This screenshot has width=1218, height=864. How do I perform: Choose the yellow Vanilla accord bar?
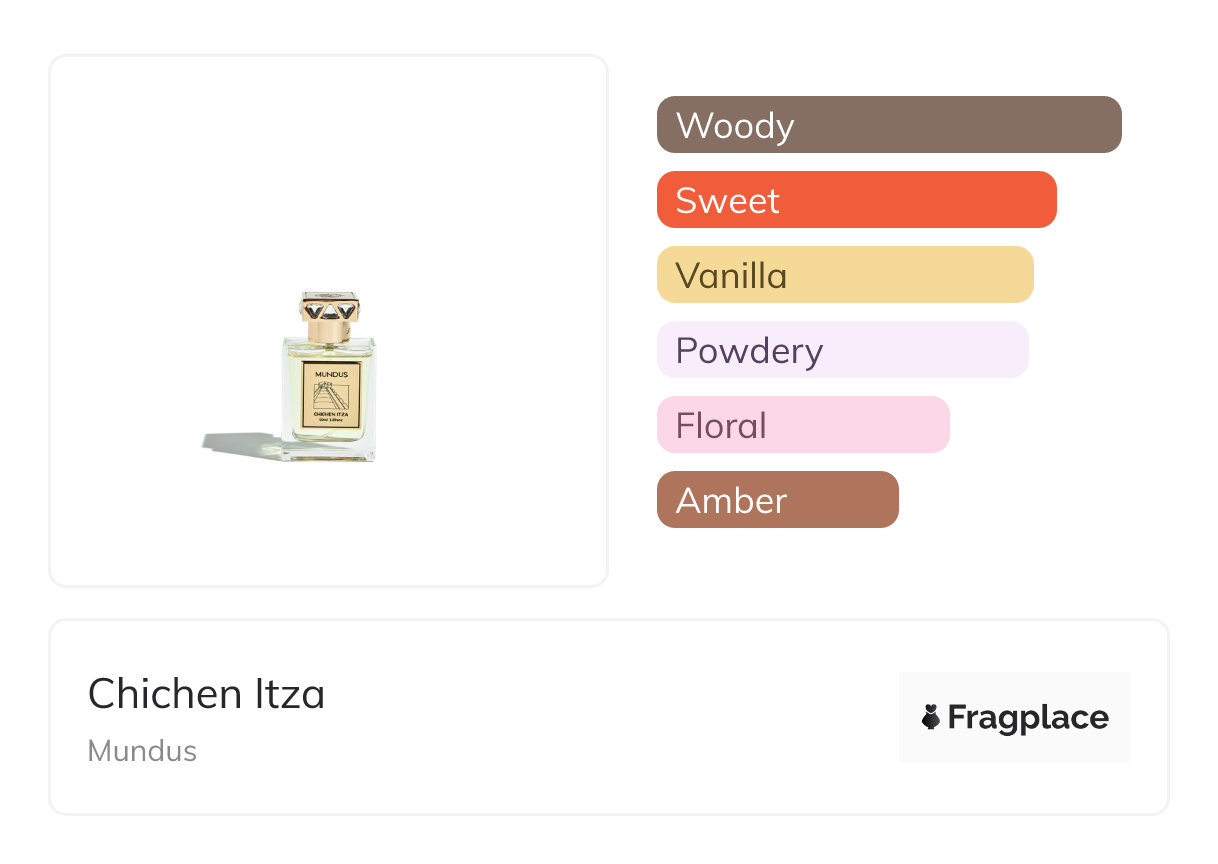coord(844,275)
